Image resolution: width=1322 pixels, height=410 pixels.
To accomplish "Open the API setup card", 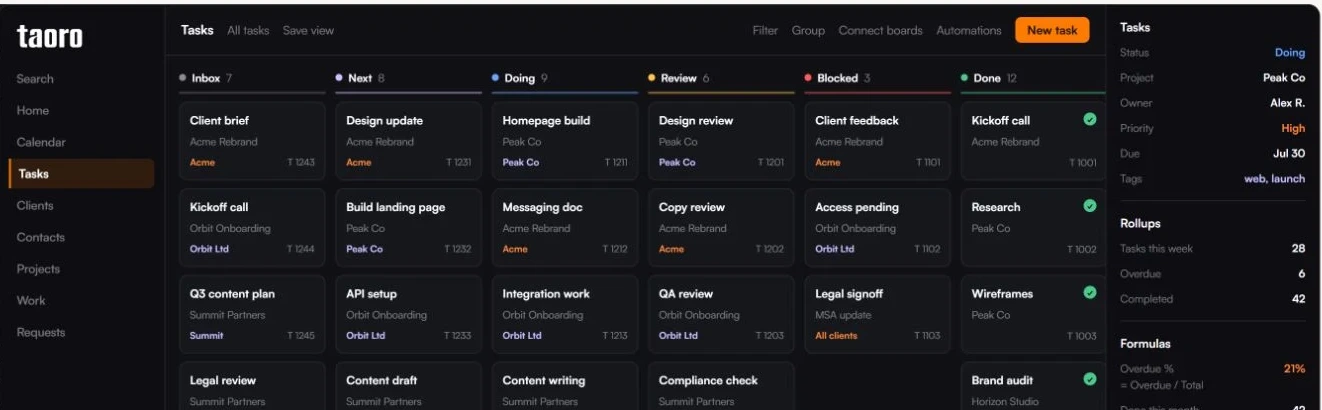I will tap(408, 315).
